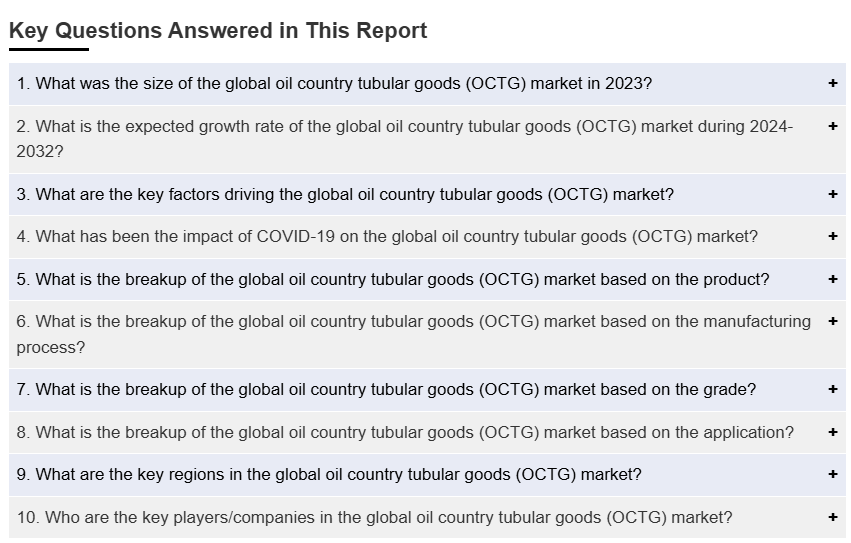
Task: Click plus icon for key players question
Action: pos(832,518)
